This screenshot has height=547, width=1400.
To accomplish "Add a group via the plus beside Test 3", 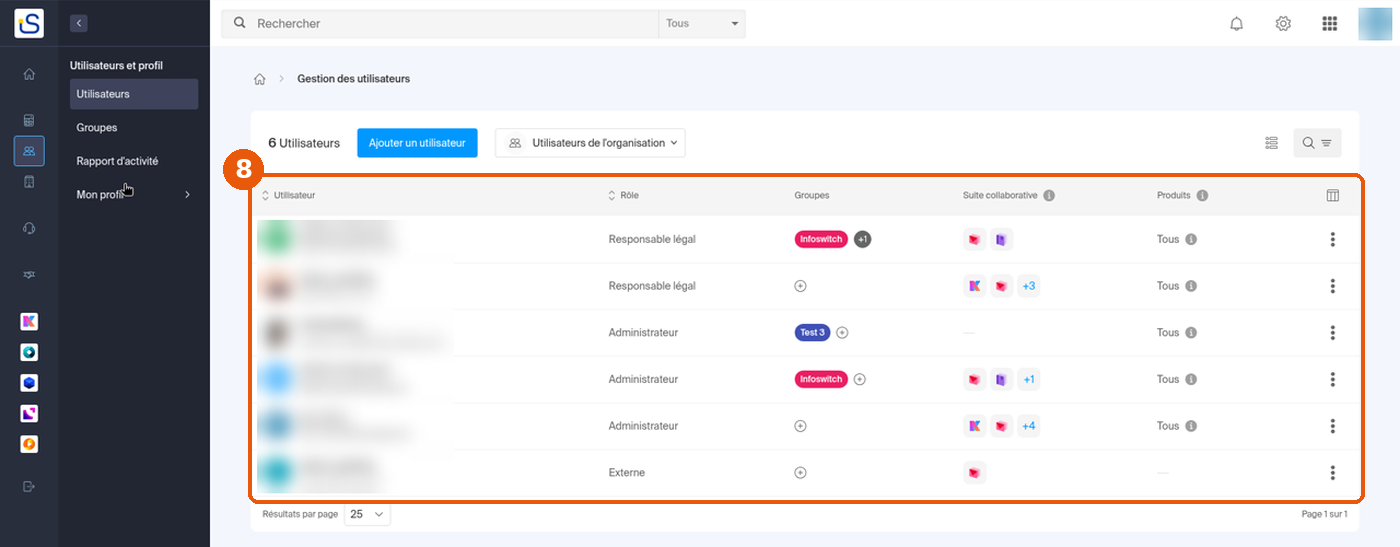I will tap(842, 333).
